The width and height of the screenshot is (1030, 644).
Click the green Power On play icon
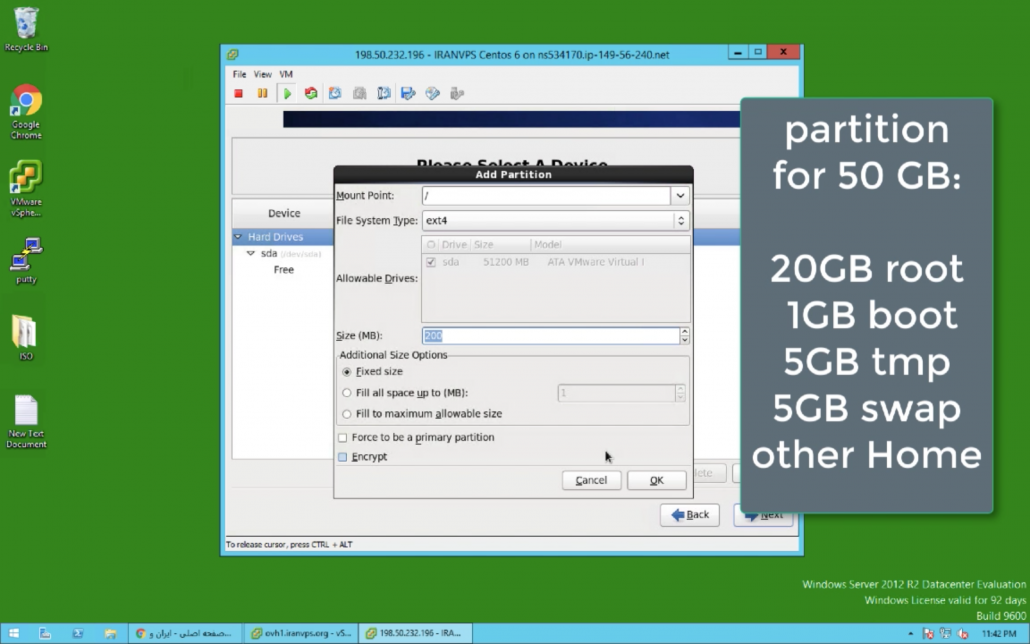coord(287,94)
